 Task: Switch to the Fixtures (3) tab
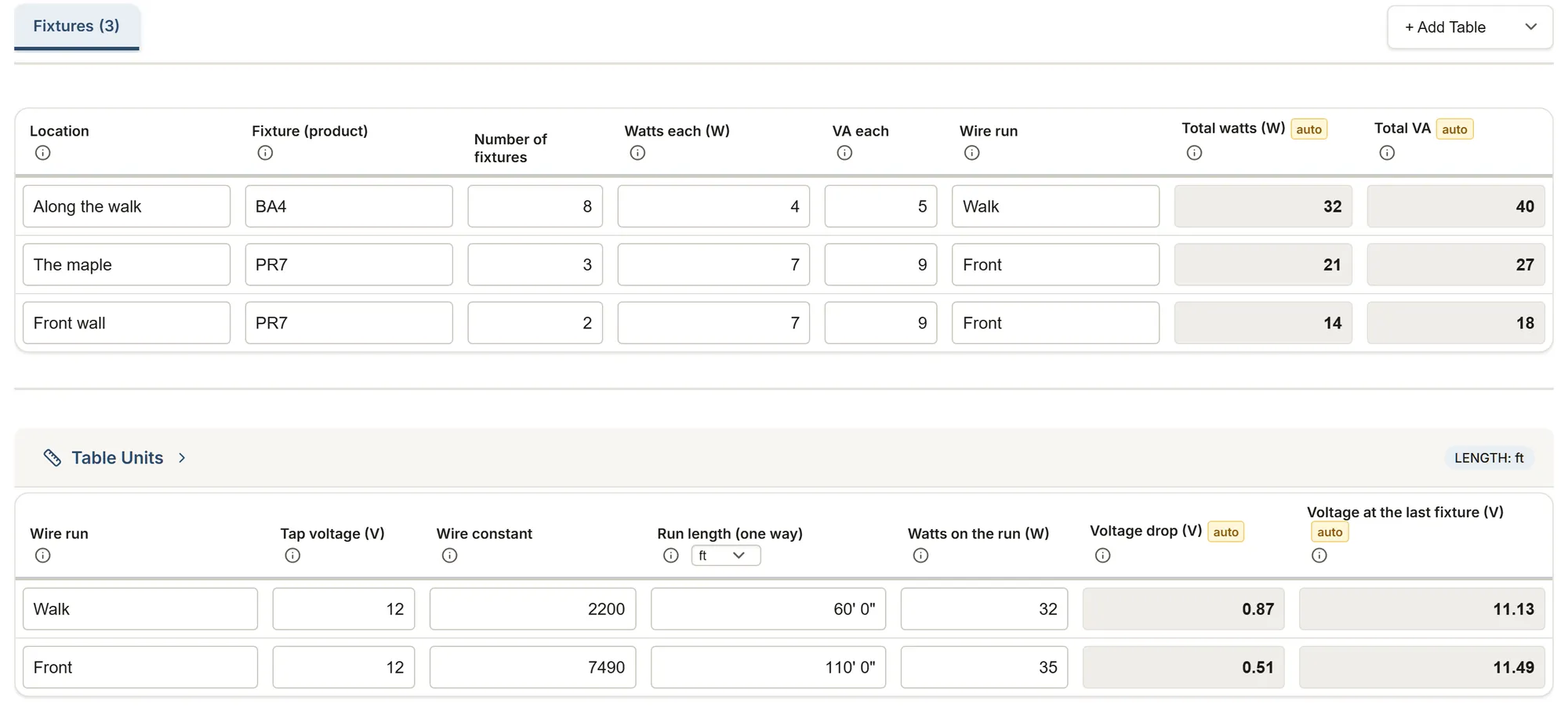coord(77,26)
